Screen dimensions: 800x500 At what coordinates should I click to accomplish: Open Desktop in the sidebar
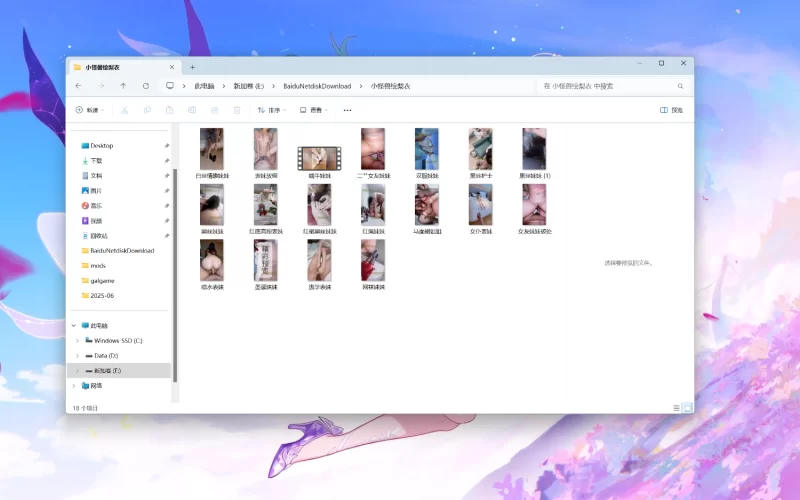[x=102, y=145]
